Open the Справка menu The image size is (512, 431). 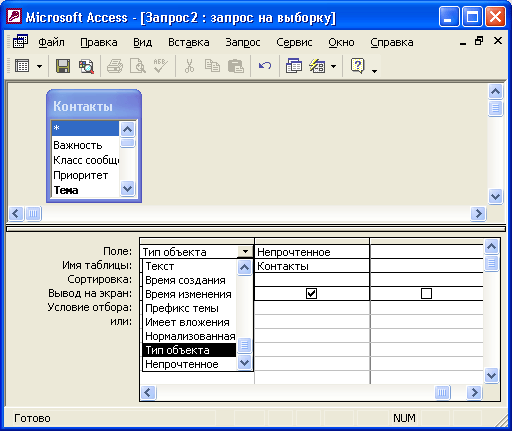[x=392, y=42]
